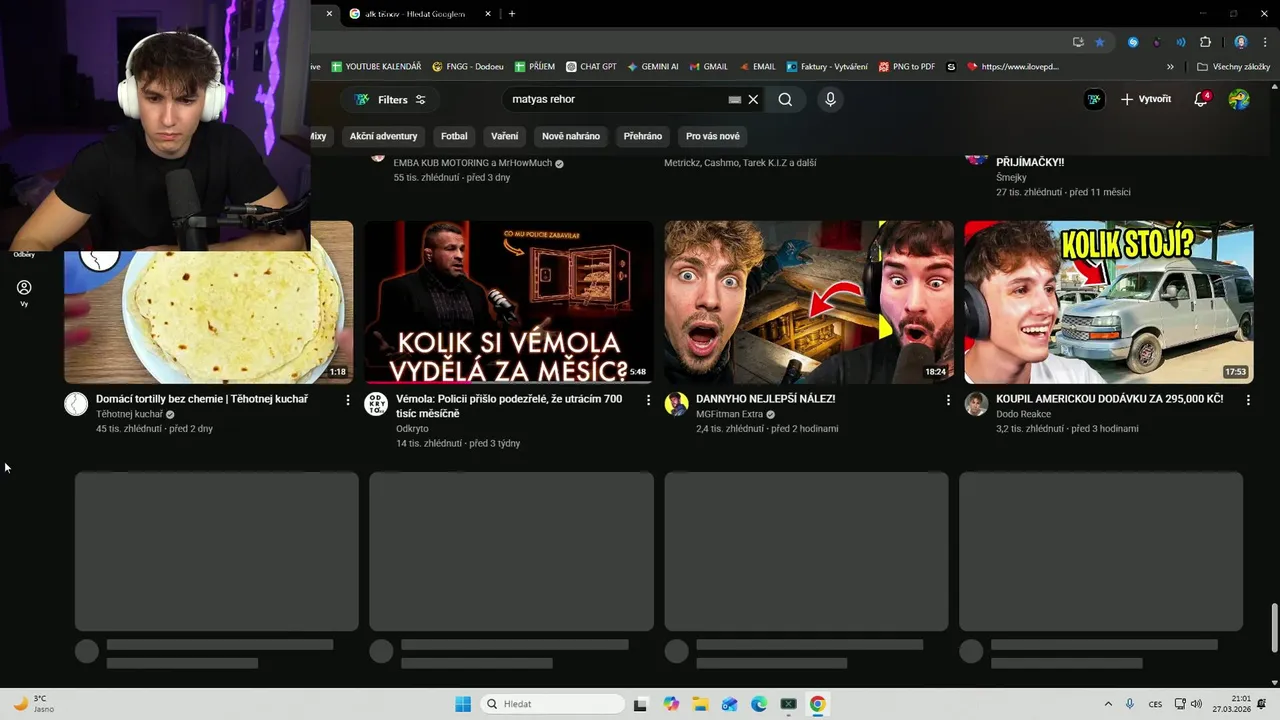
Task: Open a new browser tab with plus
Action: tap(512, 14)
